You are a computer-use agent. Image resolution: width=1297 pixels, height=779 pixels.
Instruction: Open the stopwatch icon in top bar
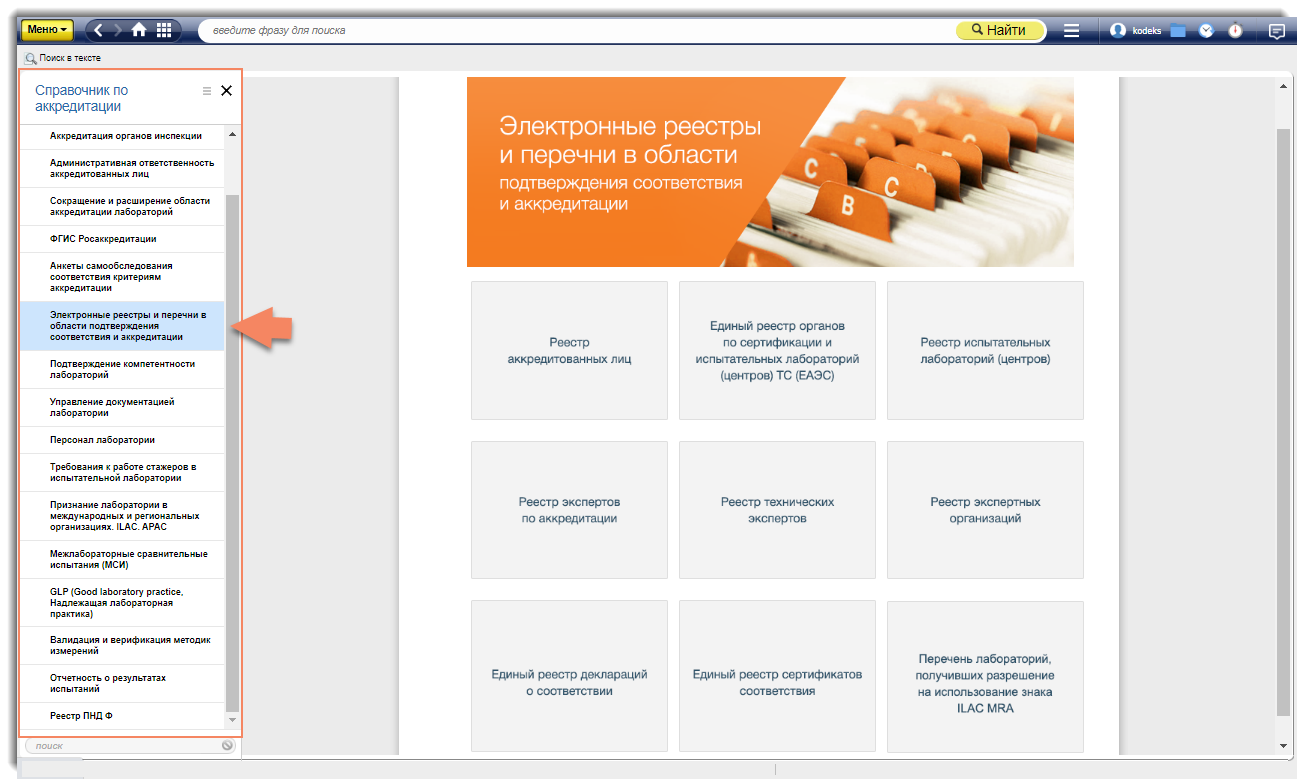coord(1236,30)
